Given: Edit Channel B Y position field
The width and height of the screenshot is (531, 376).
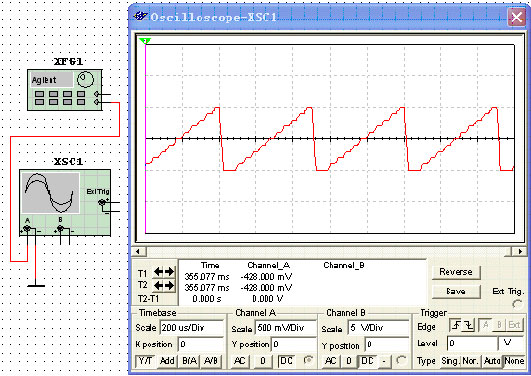Looking at the screenshot, I should [387, 345].
